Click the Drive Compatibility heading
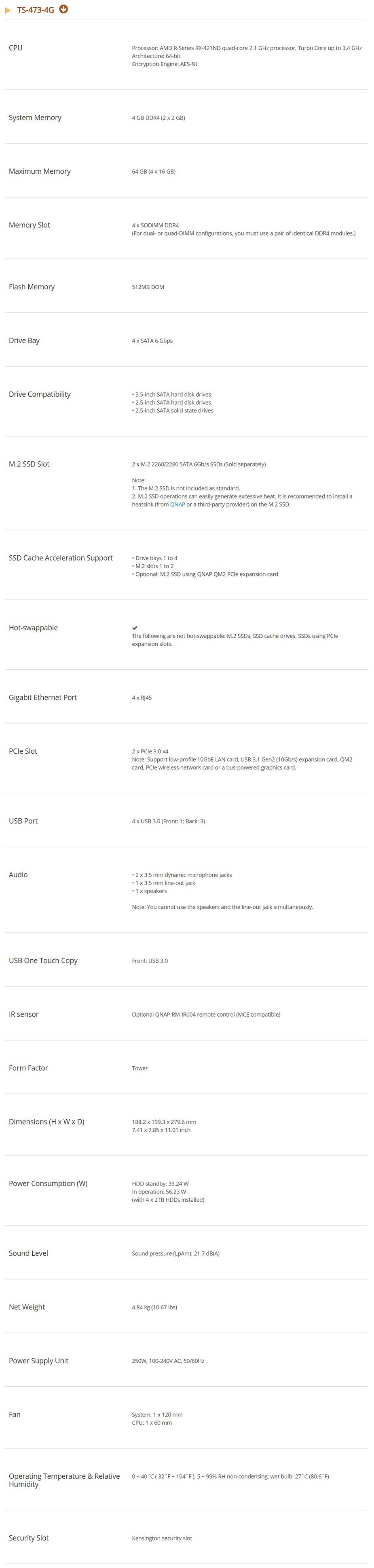 [40, 395]
